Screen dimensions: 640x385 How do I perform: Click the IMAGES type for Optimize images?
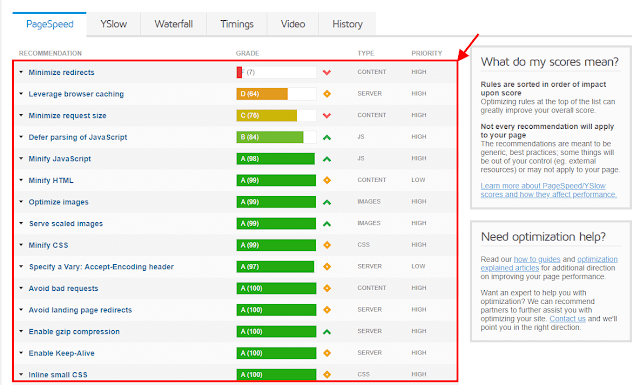coord(369,201)
